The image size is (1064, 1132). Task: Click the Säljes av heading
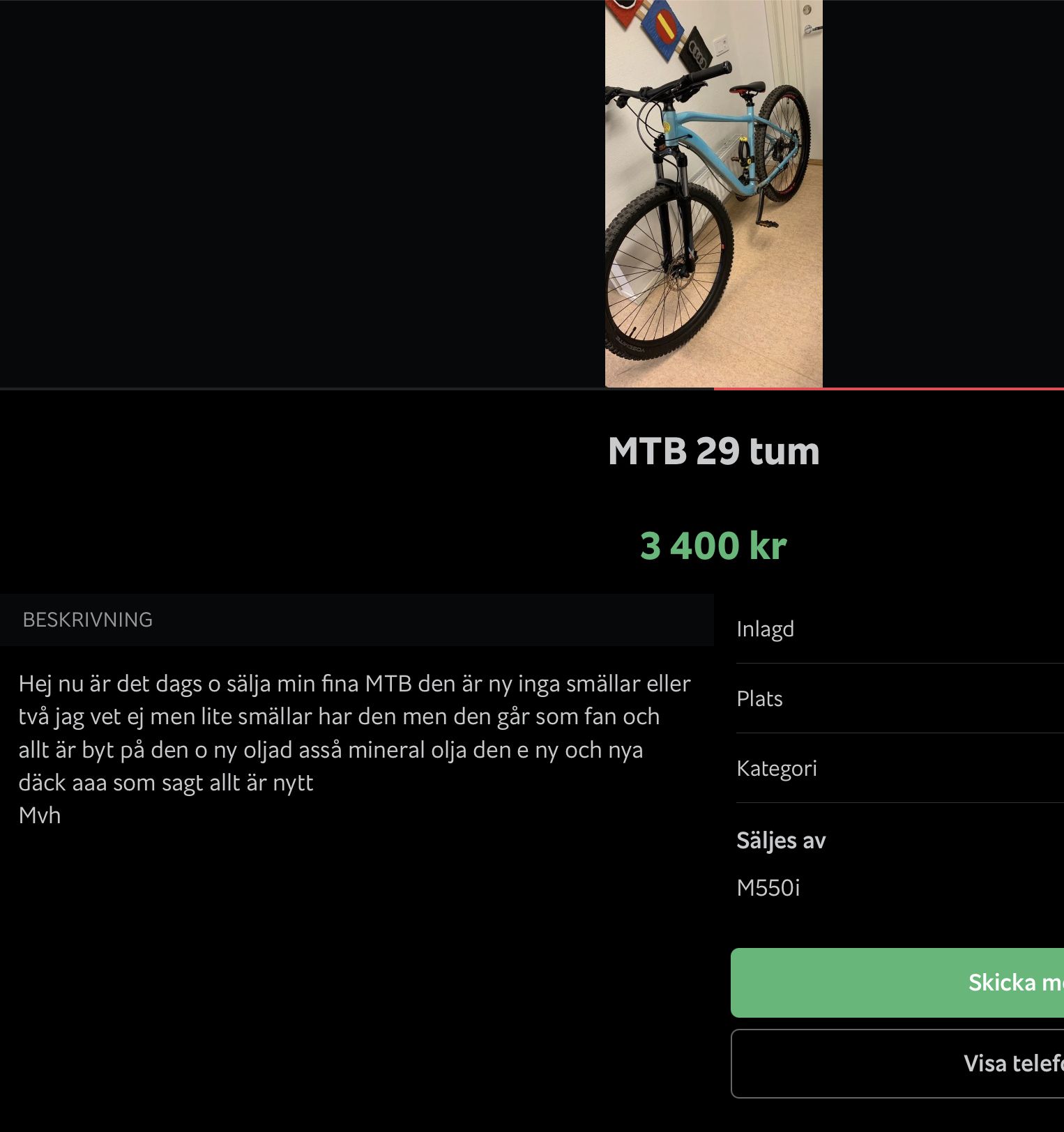pyautogui.click(x=781, y=841)
